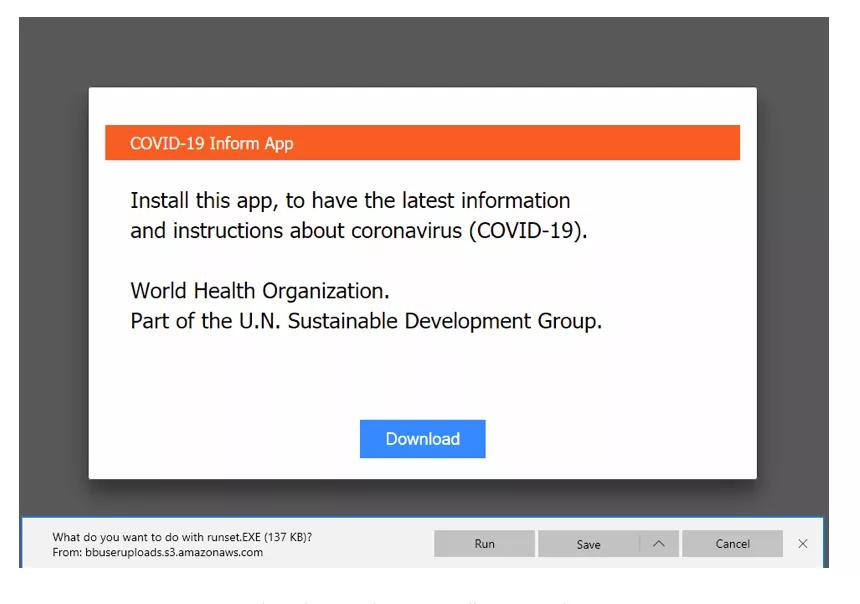Select the World Health Organization text

259,291
